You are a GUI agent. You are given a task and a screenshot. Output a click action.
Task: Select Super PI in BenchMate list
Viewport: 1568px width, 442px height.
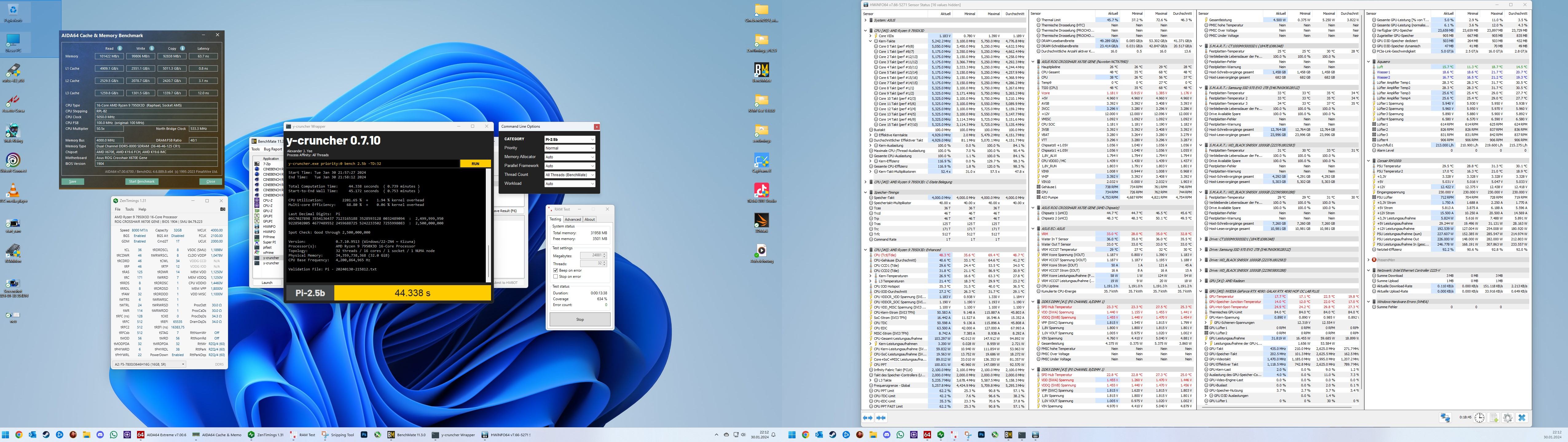click(269, 242)
